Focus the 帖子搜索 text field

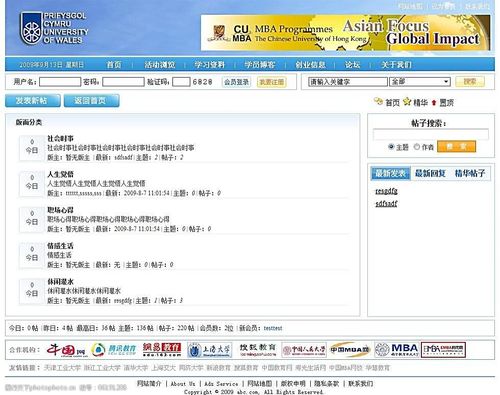(431, 134)
